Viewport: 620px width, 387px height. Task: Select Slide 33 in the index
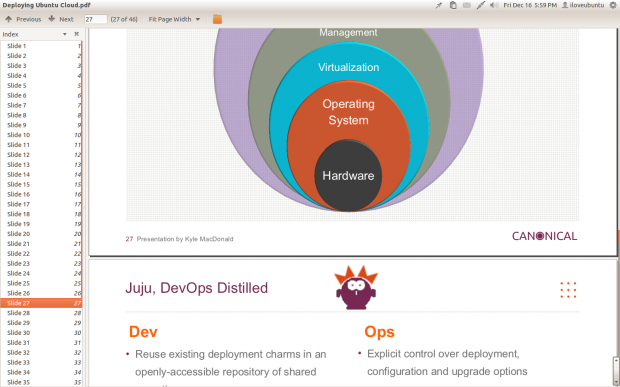pos(41,362)
